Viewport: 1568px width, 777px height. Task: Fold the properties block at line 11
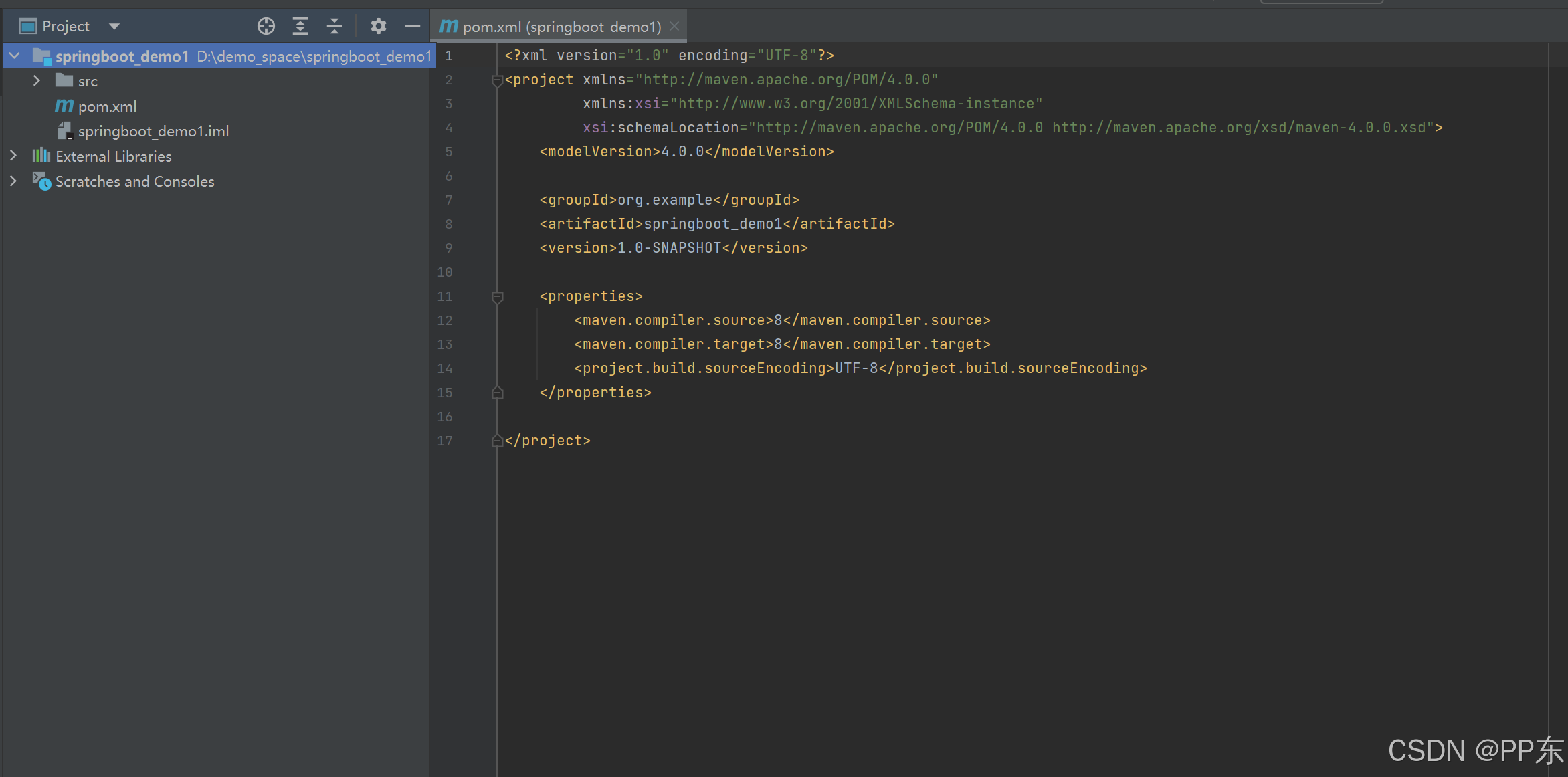click(x=497, y=297)
